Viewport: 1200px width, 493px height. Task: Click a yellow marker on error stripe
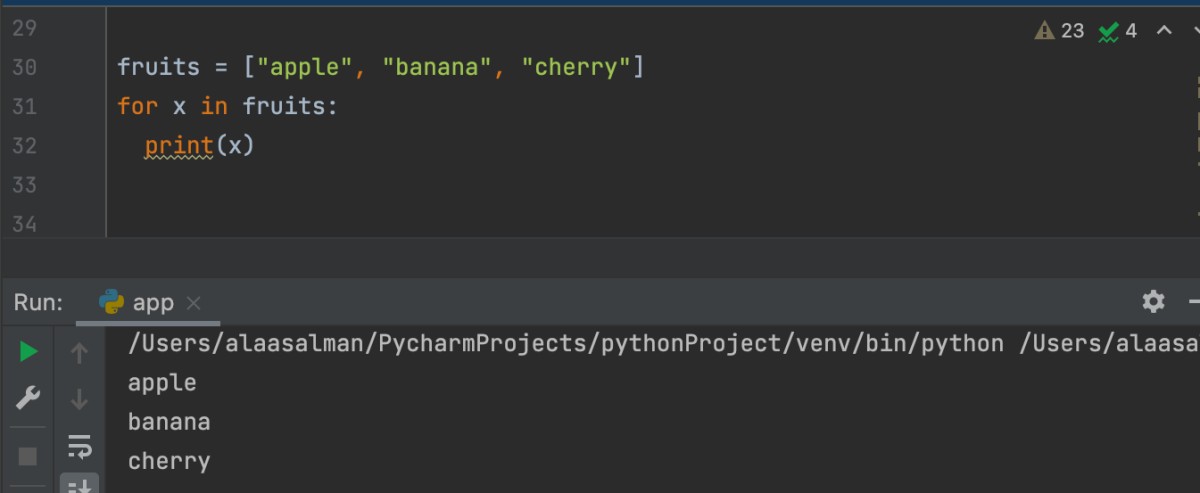tap(1197, 119)
